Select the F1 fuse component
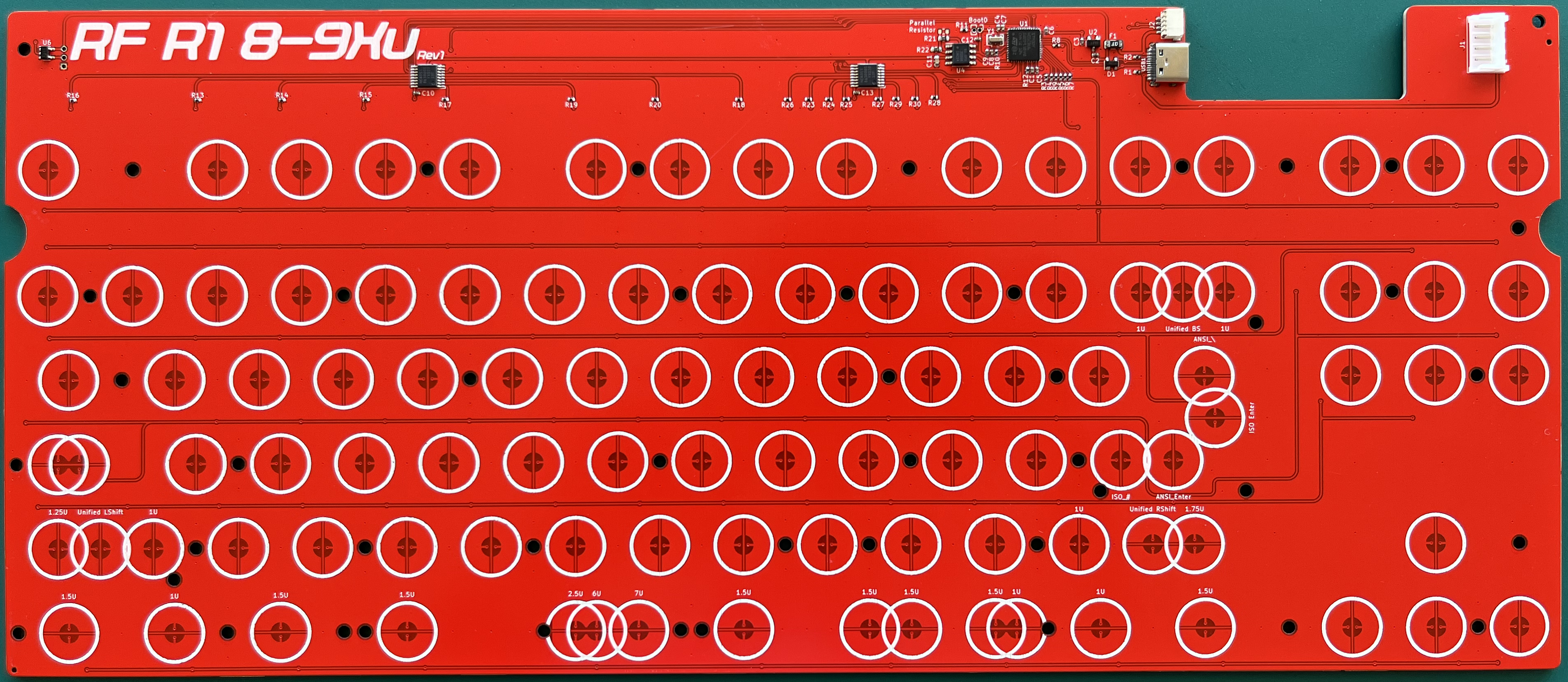Image resolution: width=1568 pixels, height=682 pixels. tap(1113, 44)
